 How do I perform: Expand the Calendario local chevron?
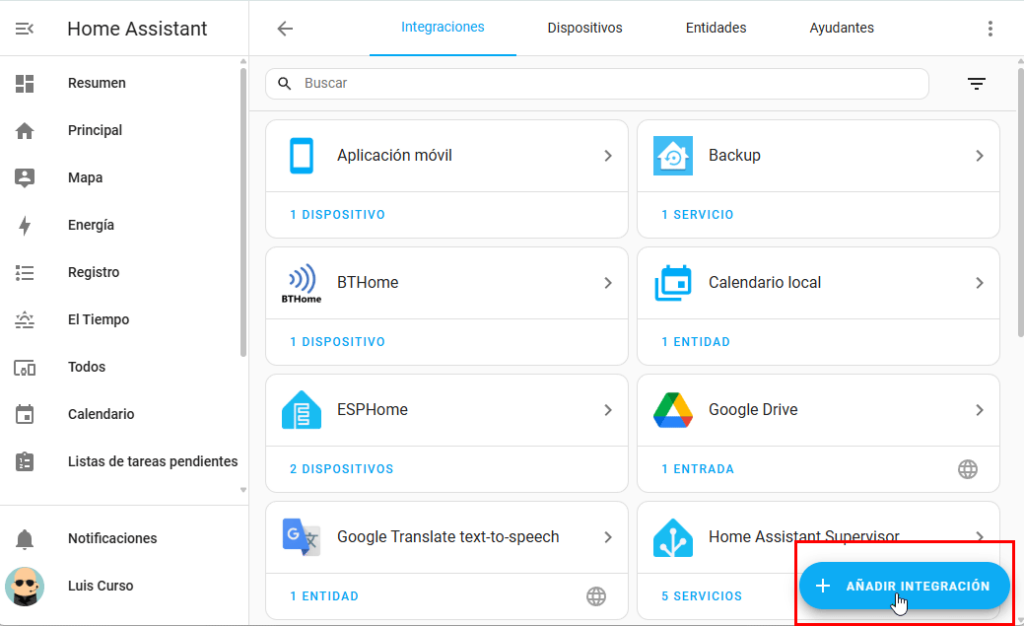coord(979,283)
